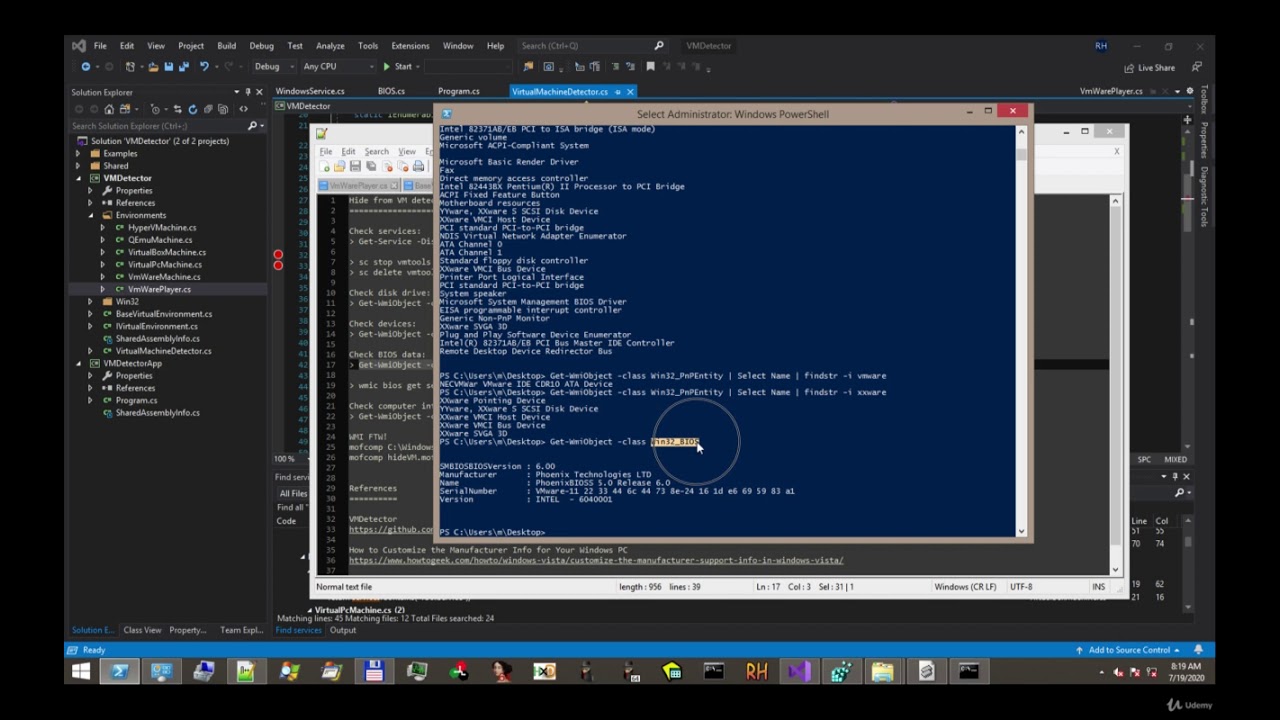Toggle the breakpoint on line 33
The width and height of the screenshot is (1280, 720).
point(278,266)
